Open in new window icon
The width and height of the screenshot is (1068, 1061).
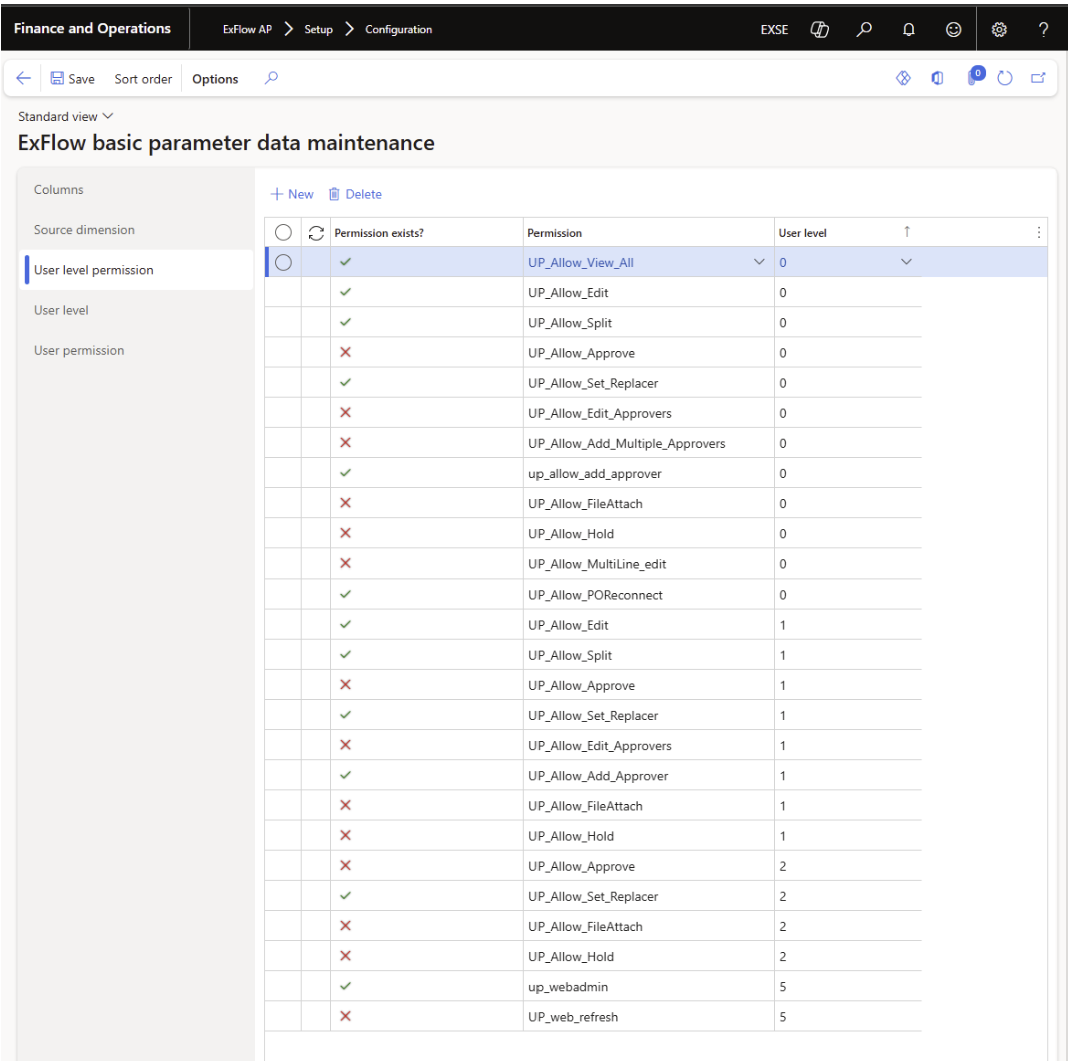1038,78
